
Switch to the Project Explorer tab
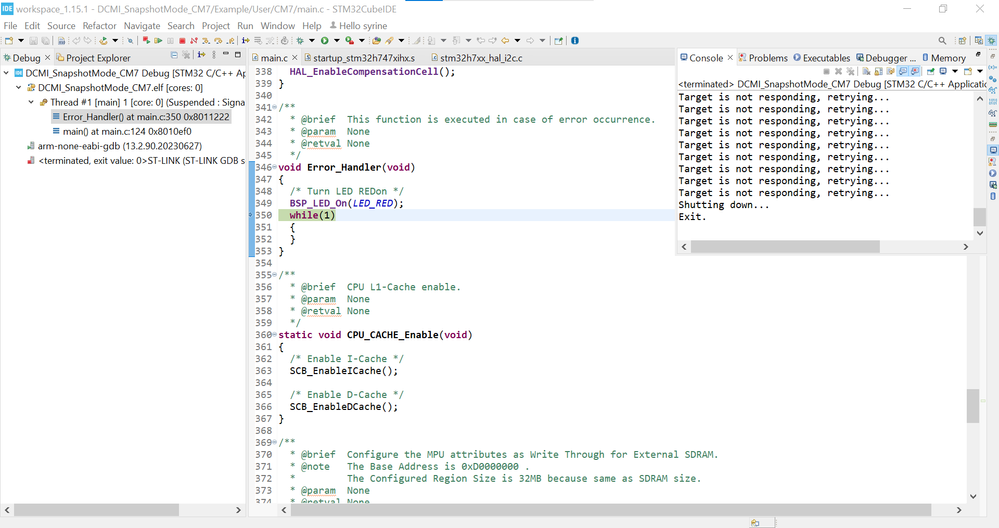coord(97,58)
